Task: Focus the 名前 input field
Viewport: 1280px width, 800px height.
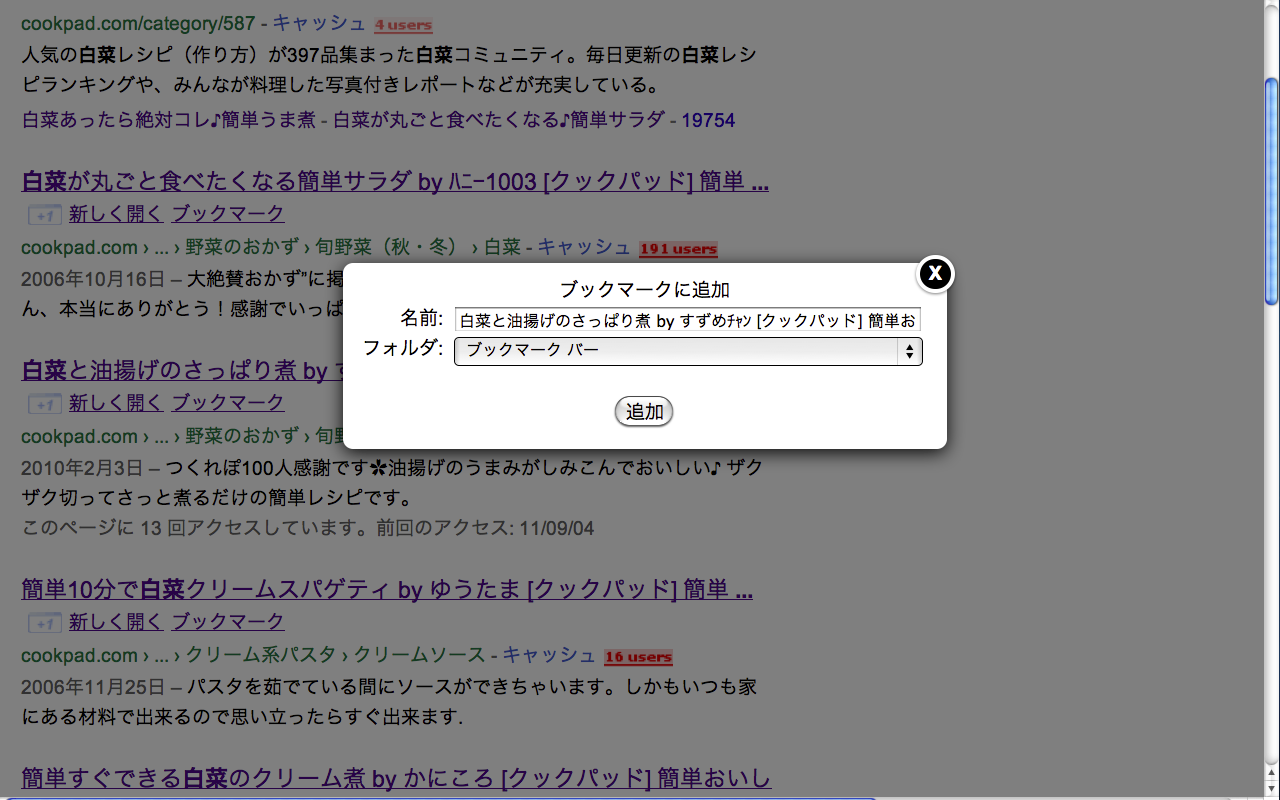Action: coord(688,319)
